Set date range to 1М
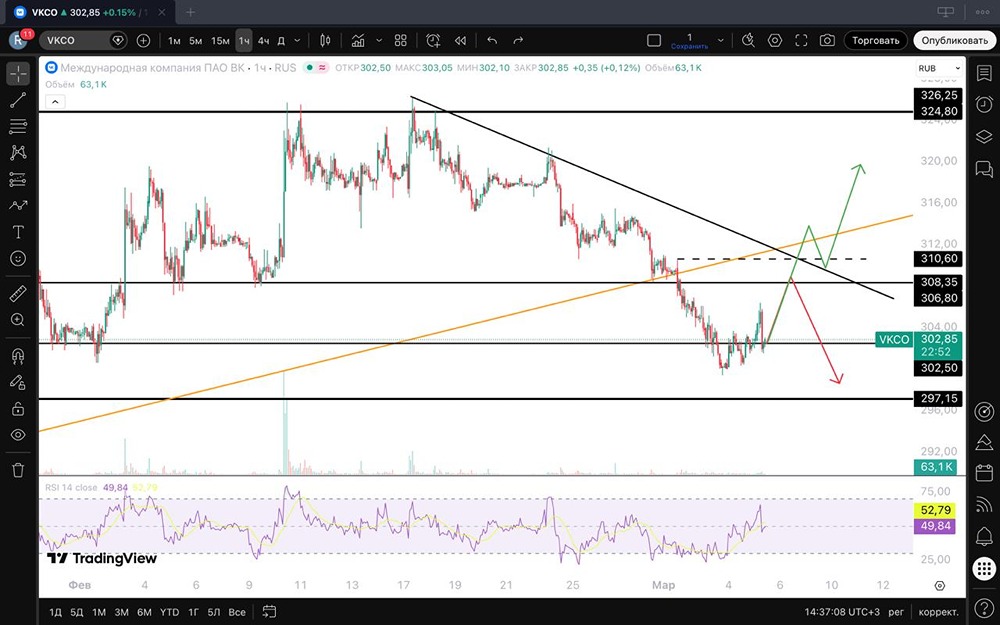The height and width of the screenshot is (625, 1000). click(x=99, y=612)
